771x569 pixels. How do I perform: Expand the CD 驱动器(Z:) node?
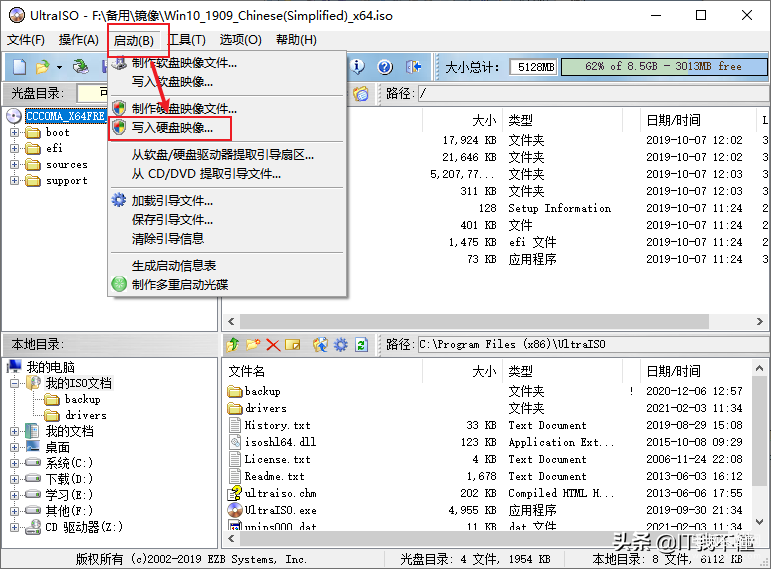(x=14, y=527)
